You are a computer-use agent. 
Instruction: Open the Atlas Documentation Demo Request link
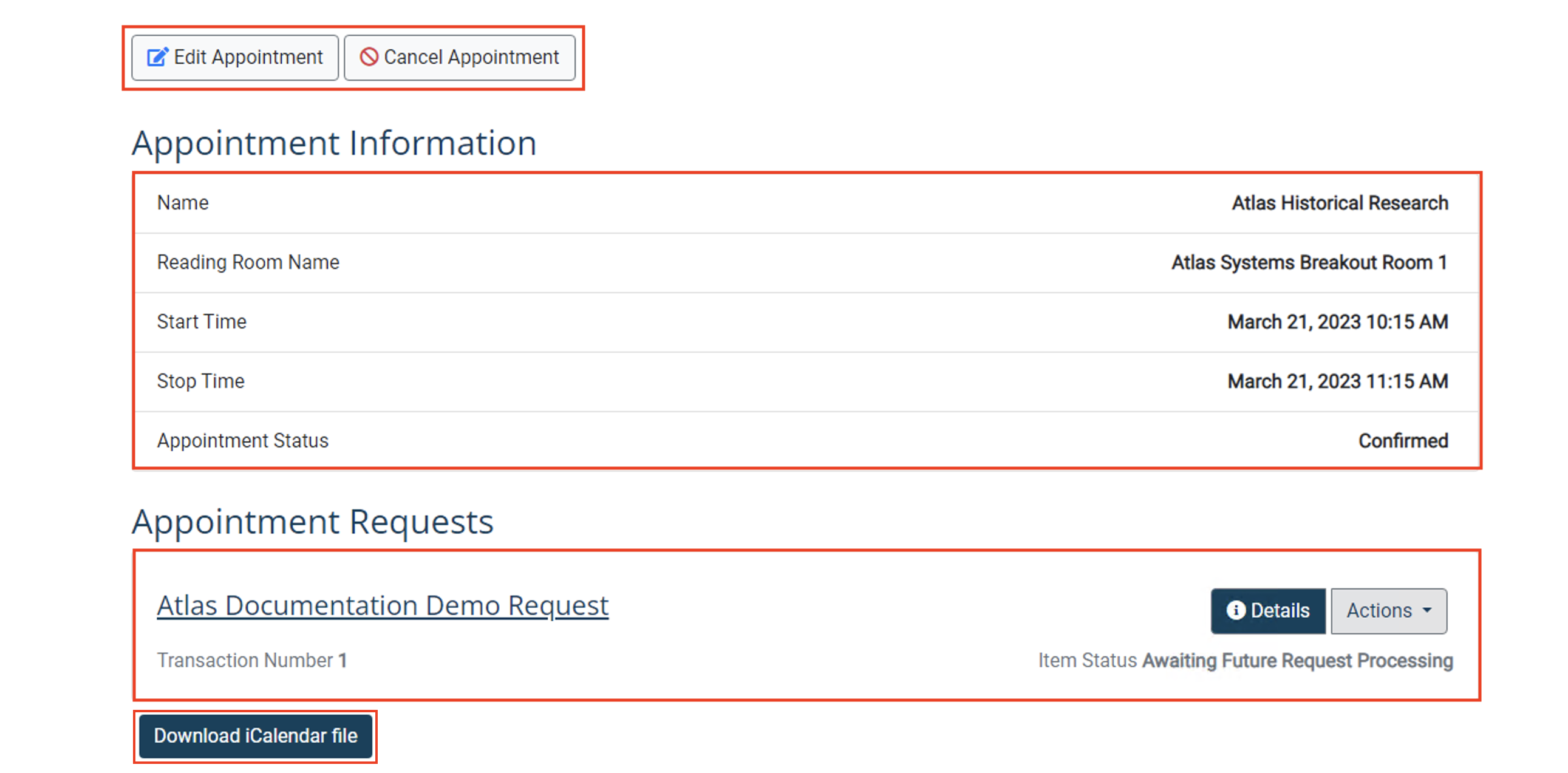click(381, 605)
